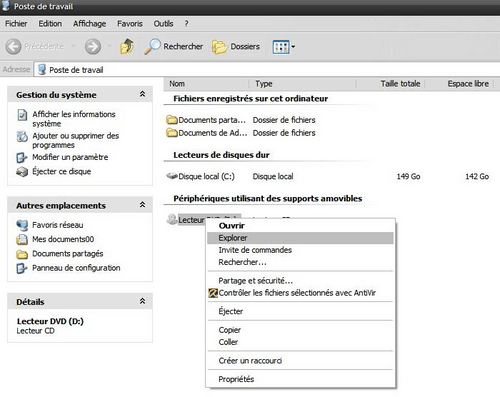The image size is (500, 397).
Task: Toggle the Dossiers folders pane button
Action: [236, 47]
